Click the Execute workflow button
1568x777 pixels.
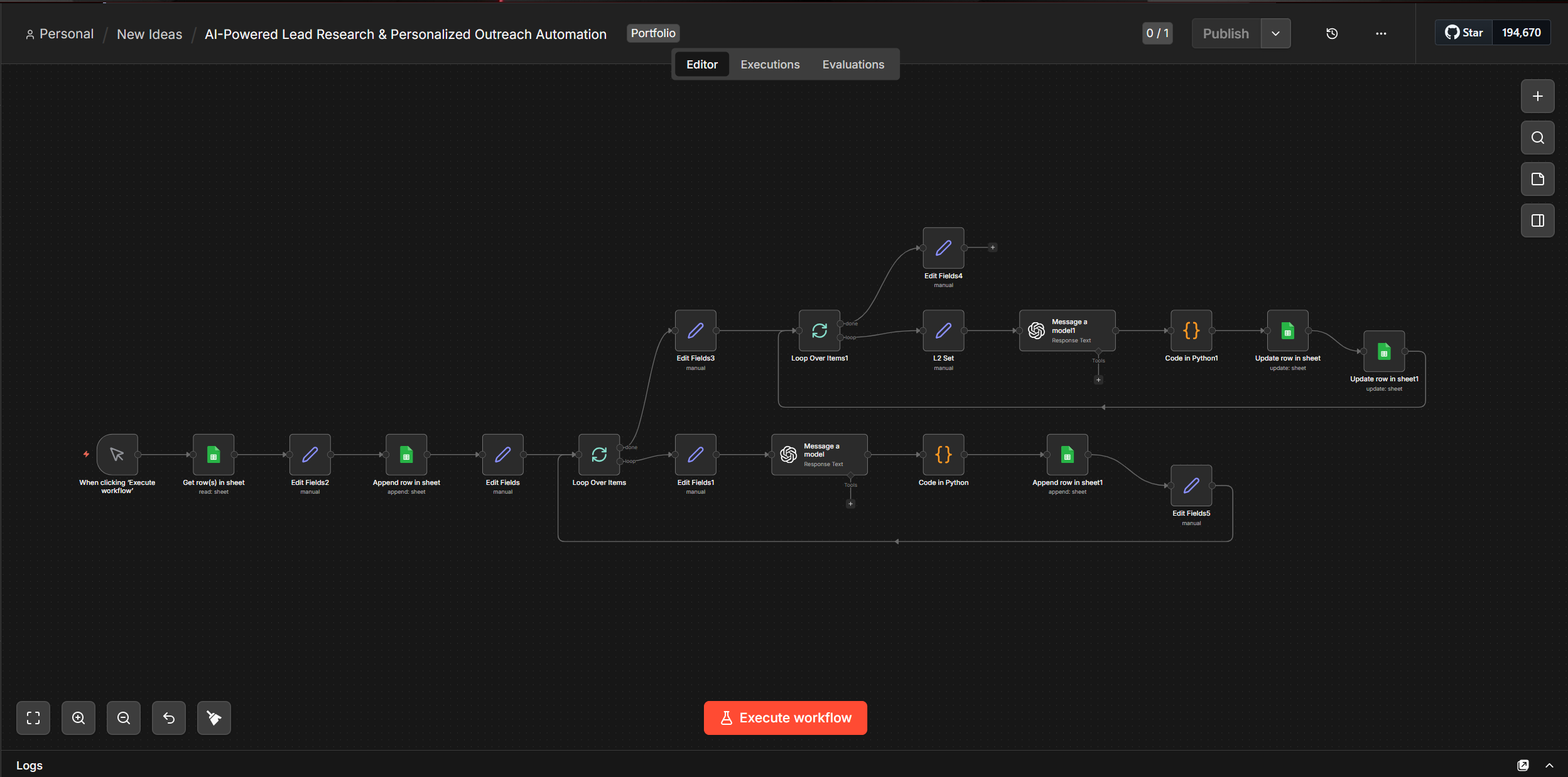click(786, 718)
